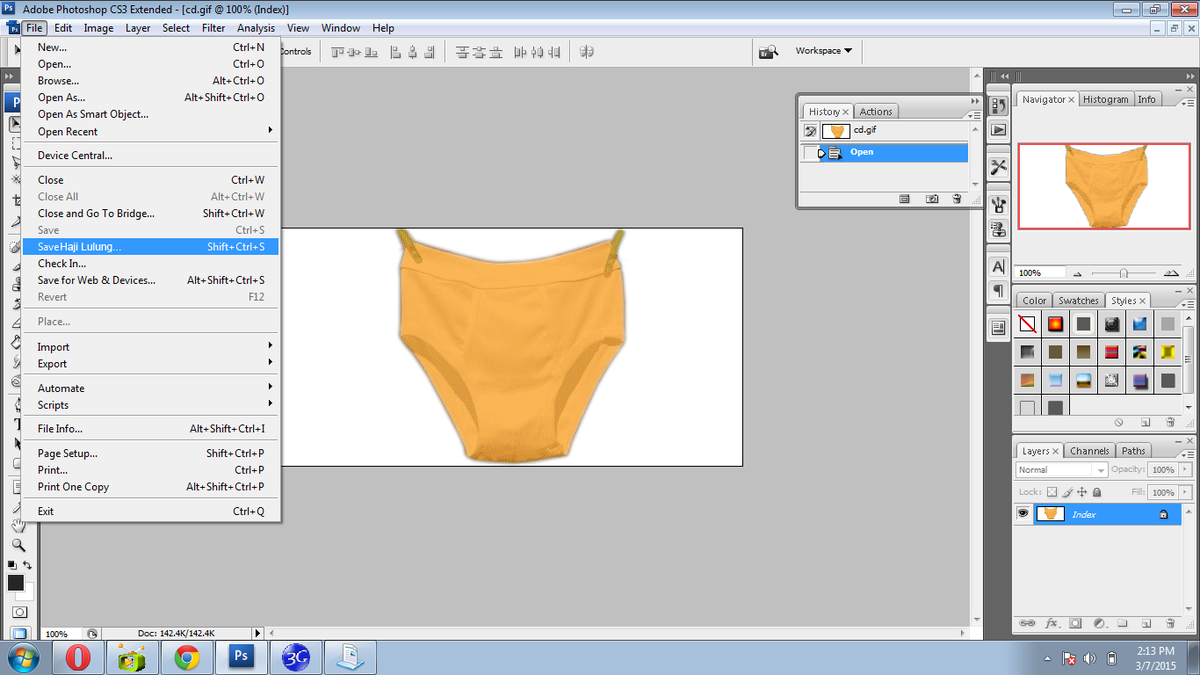Click Quick Mask mode icon in toolbox
Image resolution: width=1200 pixels, height=675 pixels.
pos(19,611)
